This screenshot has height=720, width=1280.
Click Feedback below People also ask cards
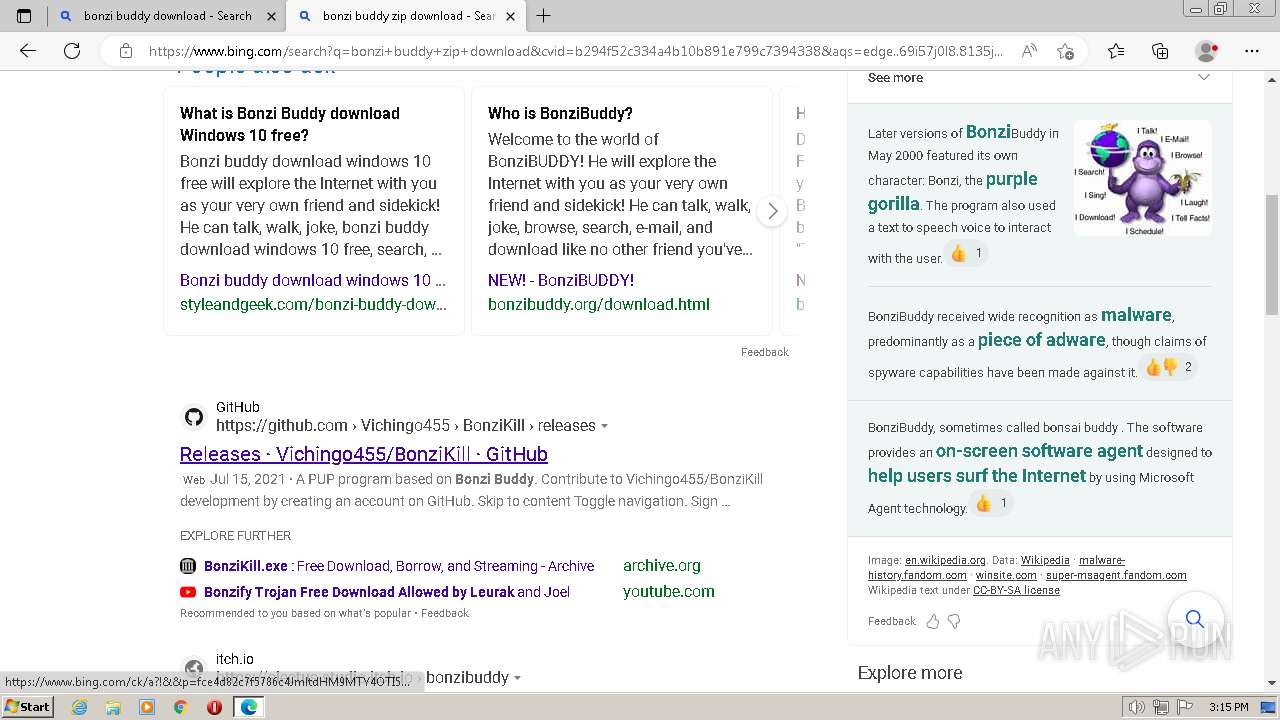click(x=764, y=352)
